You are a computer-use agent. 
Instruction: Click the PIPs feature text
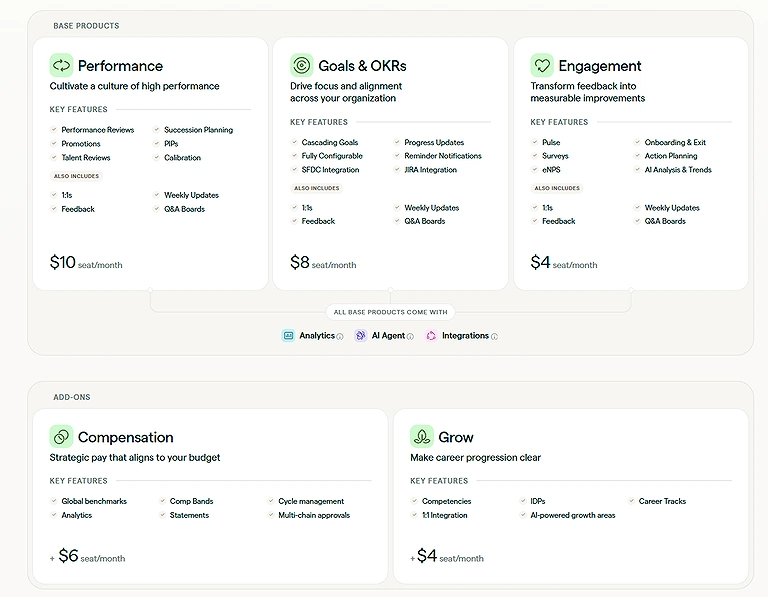click(x=171, y=143)
